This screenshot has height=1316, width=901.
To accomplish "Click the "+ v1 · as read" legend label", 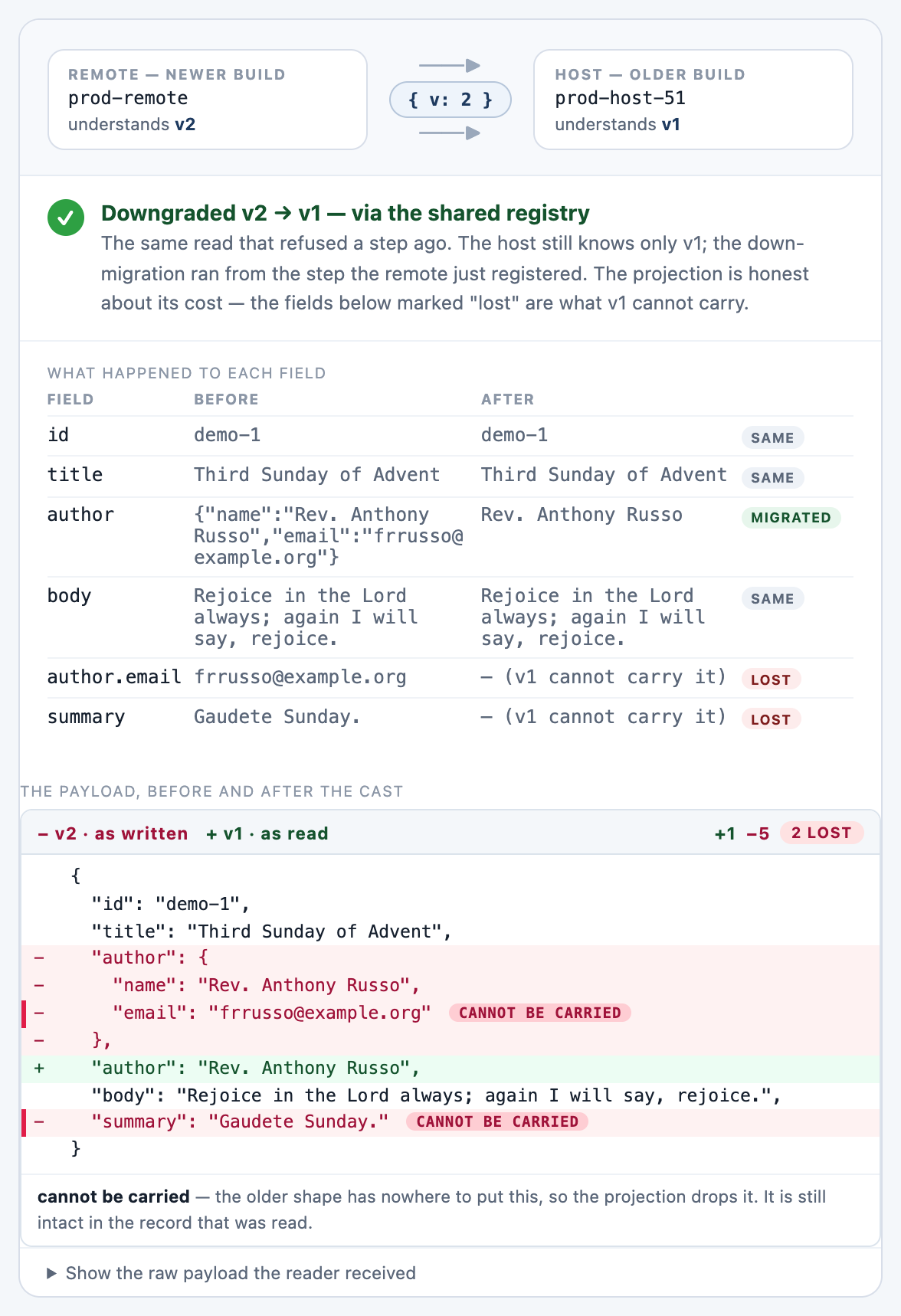I will click(x=267, y=833).
